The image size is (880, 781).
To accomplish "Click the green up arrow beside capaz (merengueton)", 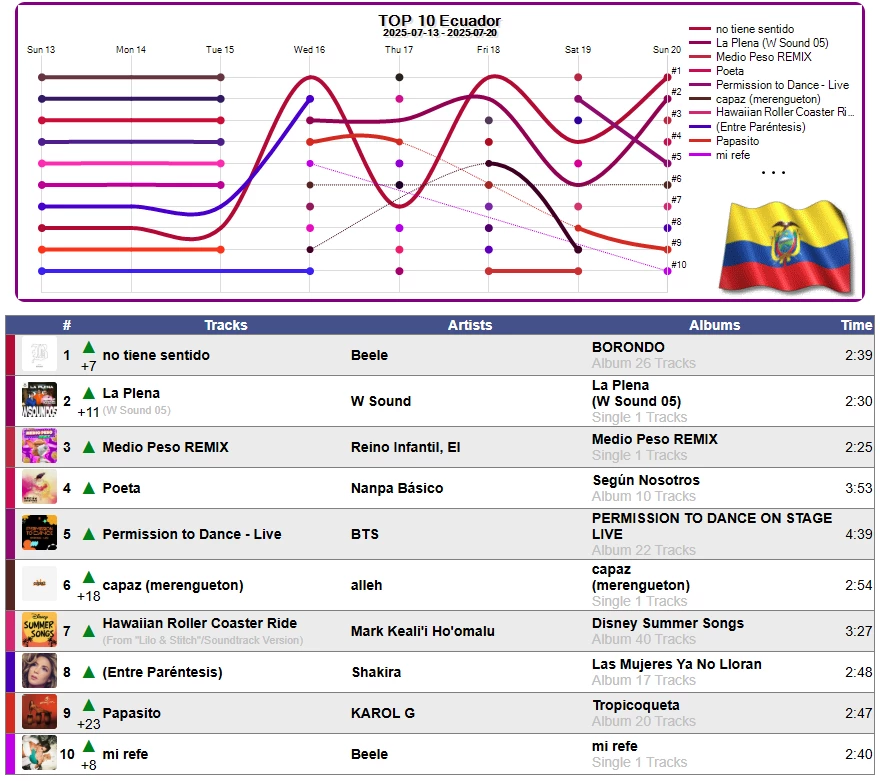I will click(x=89, y=577).
